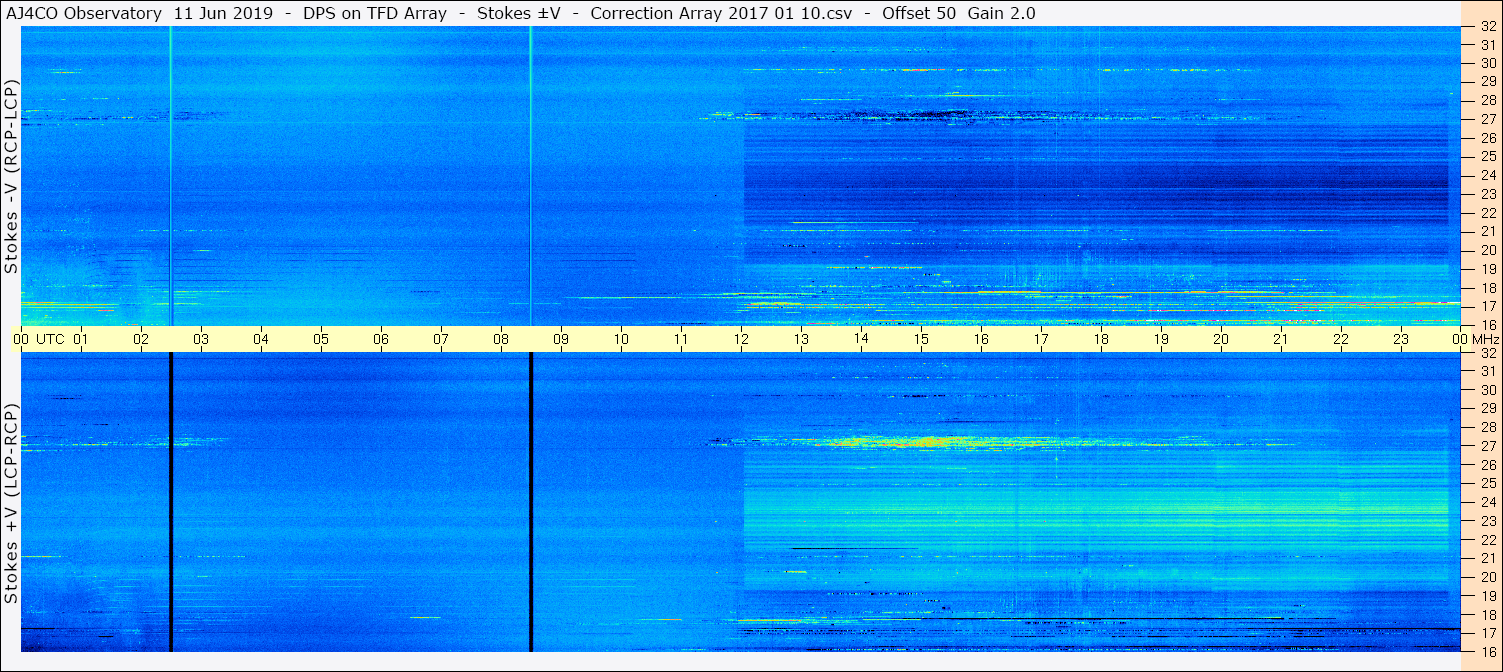Click the Gain 2.0 text in header
1503x672 pixels.
[1002, 14]
